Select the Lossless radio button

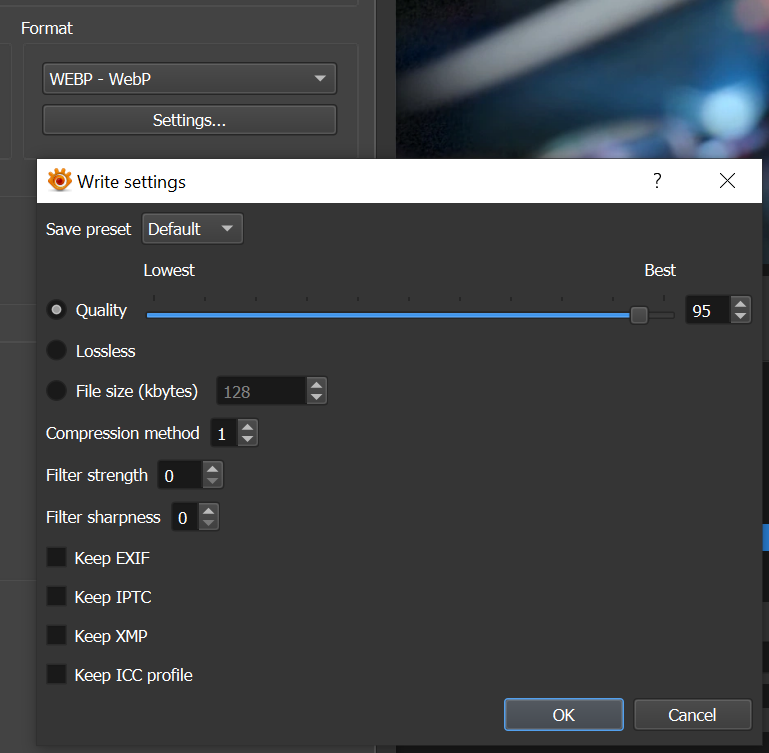pyautogui.click(x=56, y=350)
